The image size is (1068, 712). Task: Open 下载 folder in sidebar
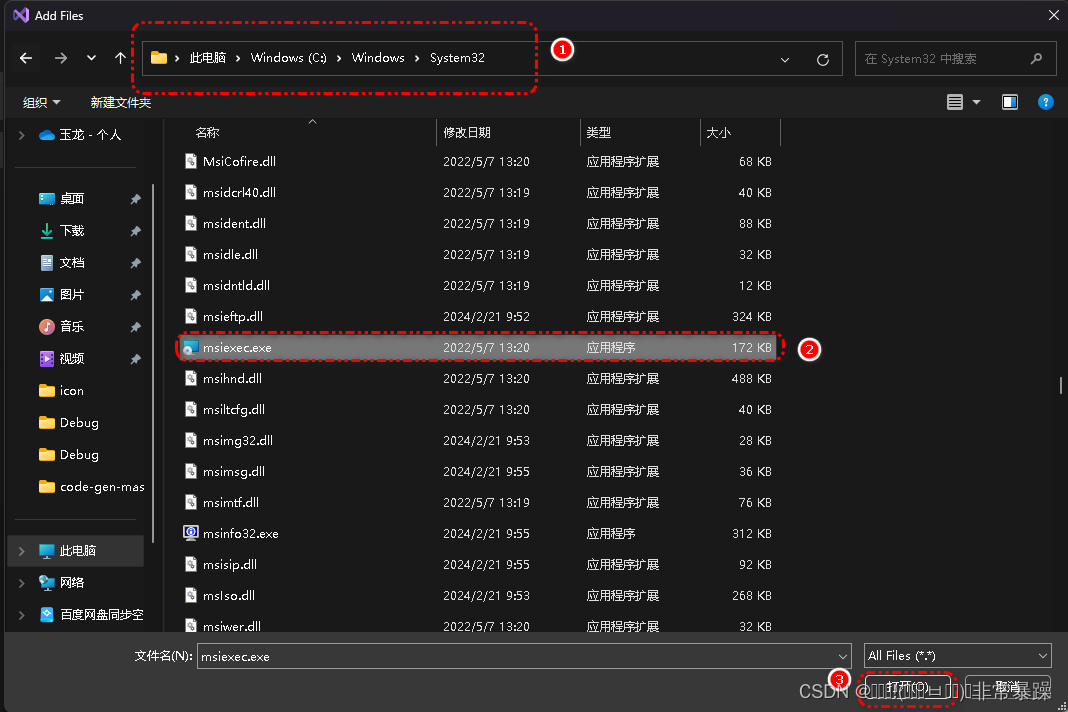(61, 230)
